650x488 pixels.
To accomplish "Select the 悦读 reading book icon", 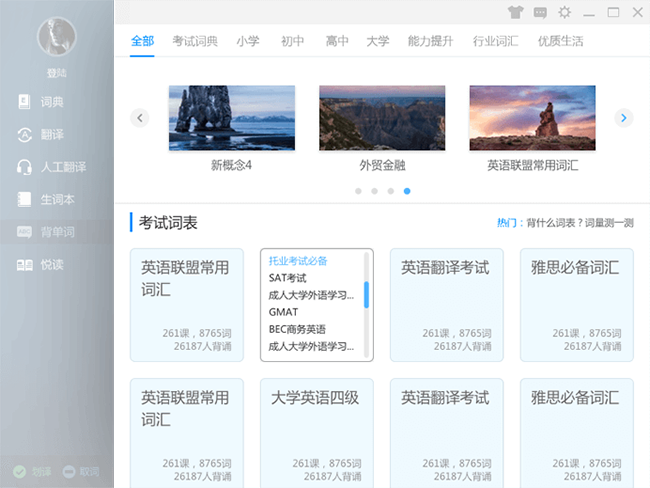I will pos(25,265).
